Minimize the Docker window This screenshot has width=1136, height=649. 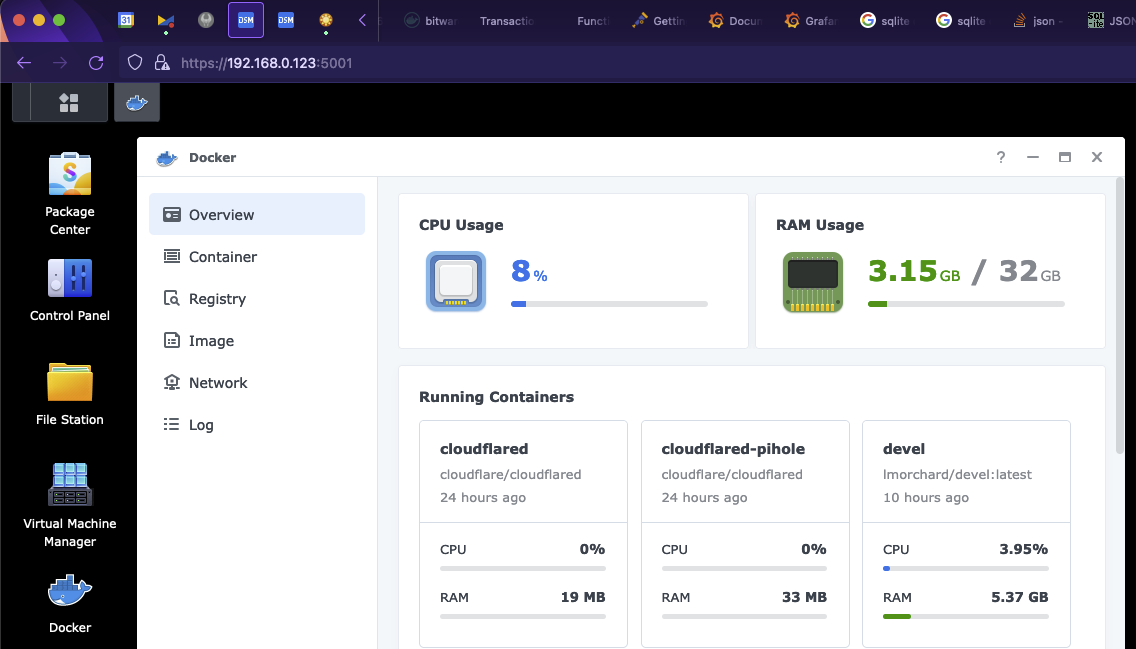pyautogui.click(x=1032, y=157)
